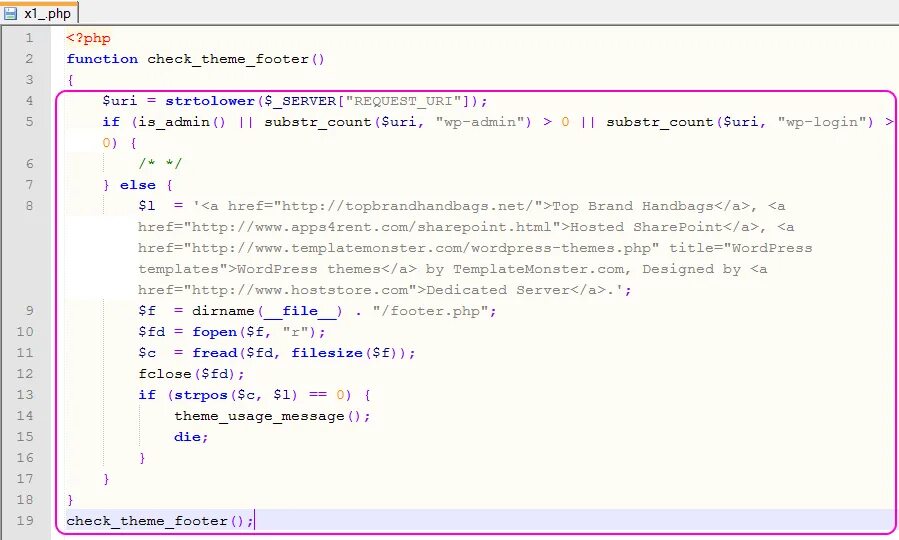The height and width of the screenshot is (540, 899).
Task: Click the 'else' keyword on line 7
Action: pyautogui.click(x=138, y=185)
